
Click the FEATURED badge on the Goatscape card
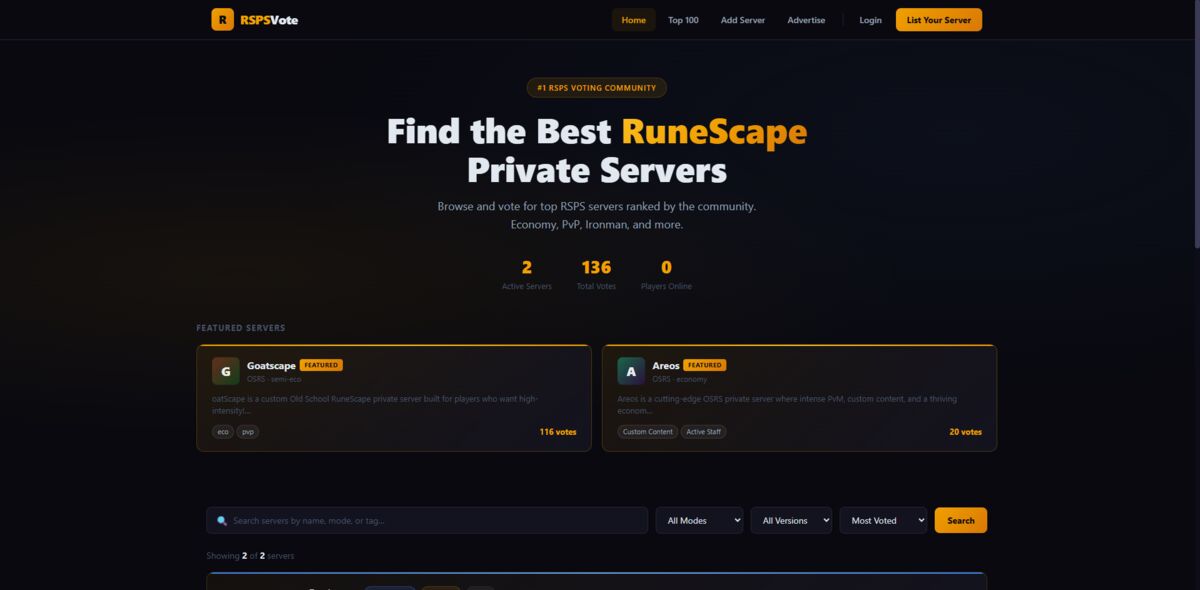coord(321,365)
